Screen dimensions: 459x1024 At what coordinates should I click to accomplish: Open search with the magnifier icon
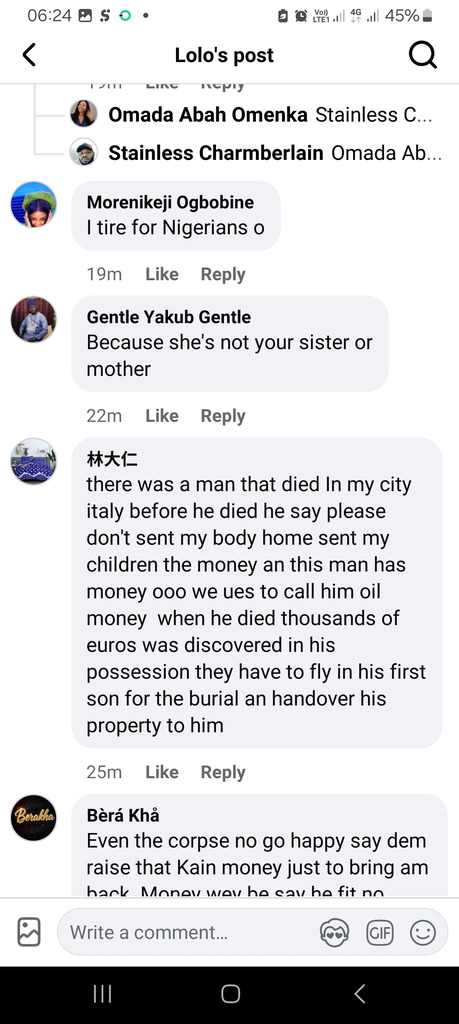(x=422, y=56)
